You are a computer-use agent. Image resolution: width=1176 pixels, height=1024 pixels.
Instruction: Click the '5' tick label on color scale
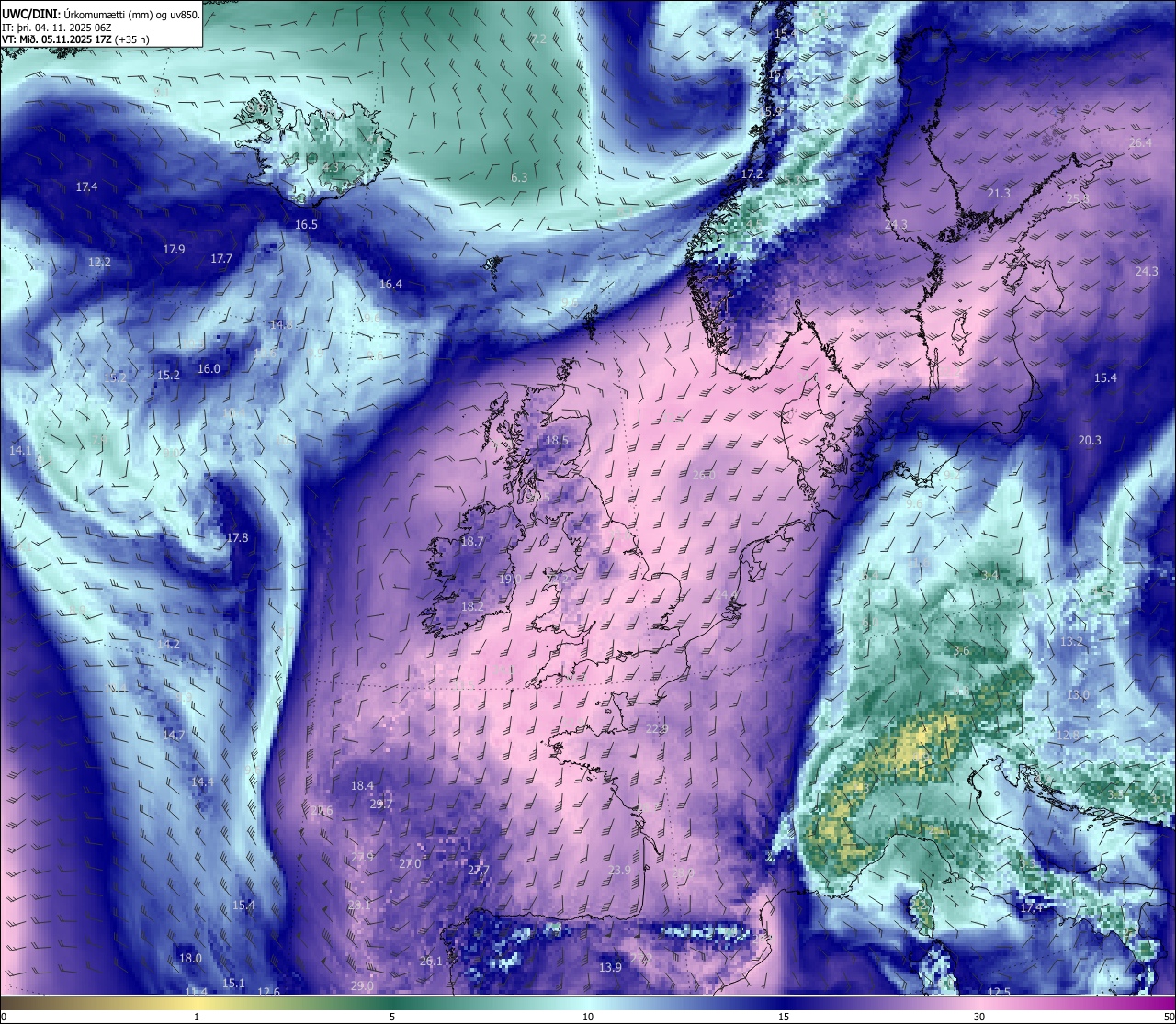[392, 1017]
